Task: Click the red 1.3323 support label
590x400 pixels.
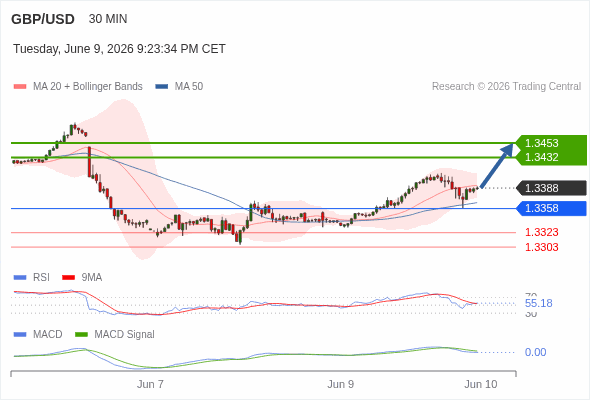Action: (x=541, y=232)
